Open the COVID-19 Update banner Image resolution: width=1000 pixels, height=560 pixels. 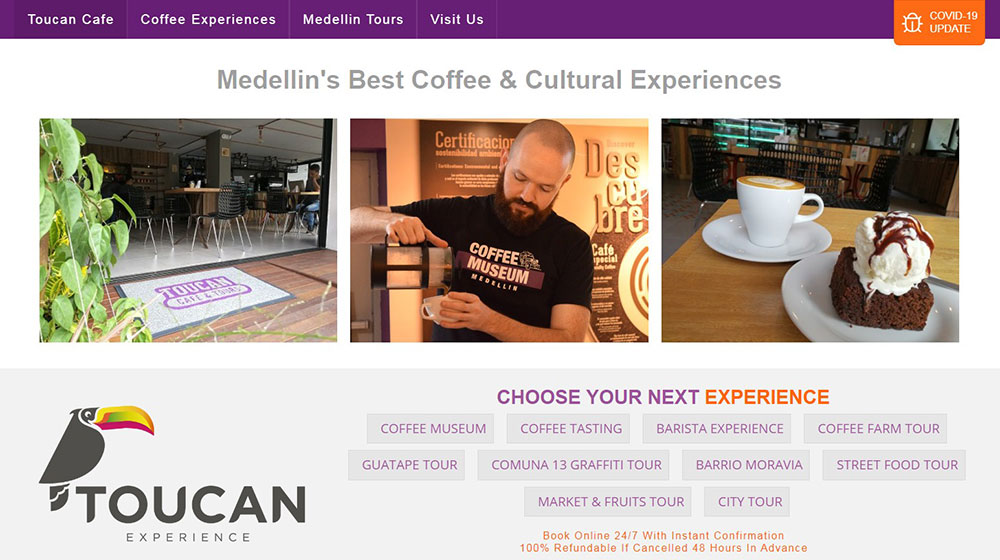click(939, 22)
